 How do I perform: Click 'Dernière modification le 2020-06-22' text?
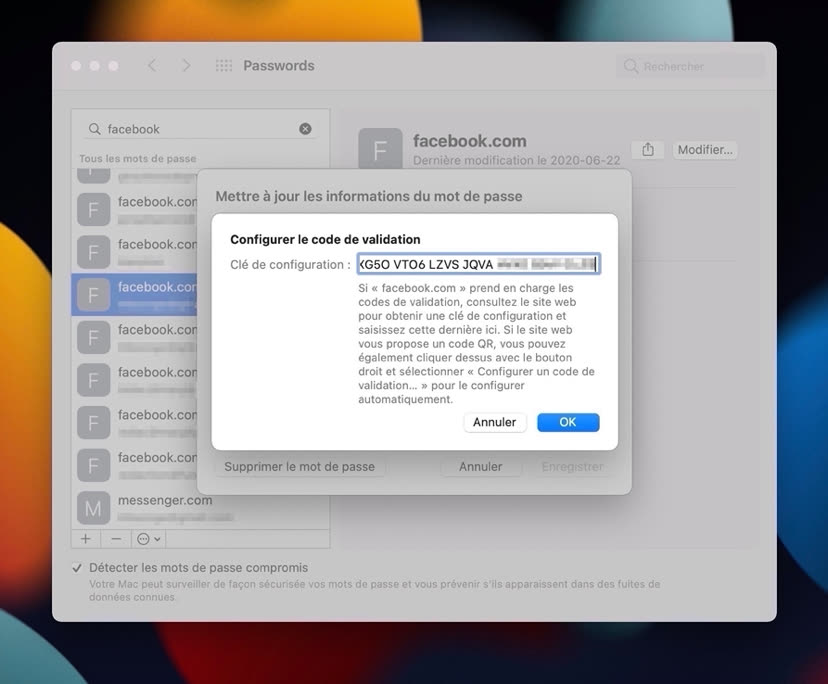pos(516,161)
